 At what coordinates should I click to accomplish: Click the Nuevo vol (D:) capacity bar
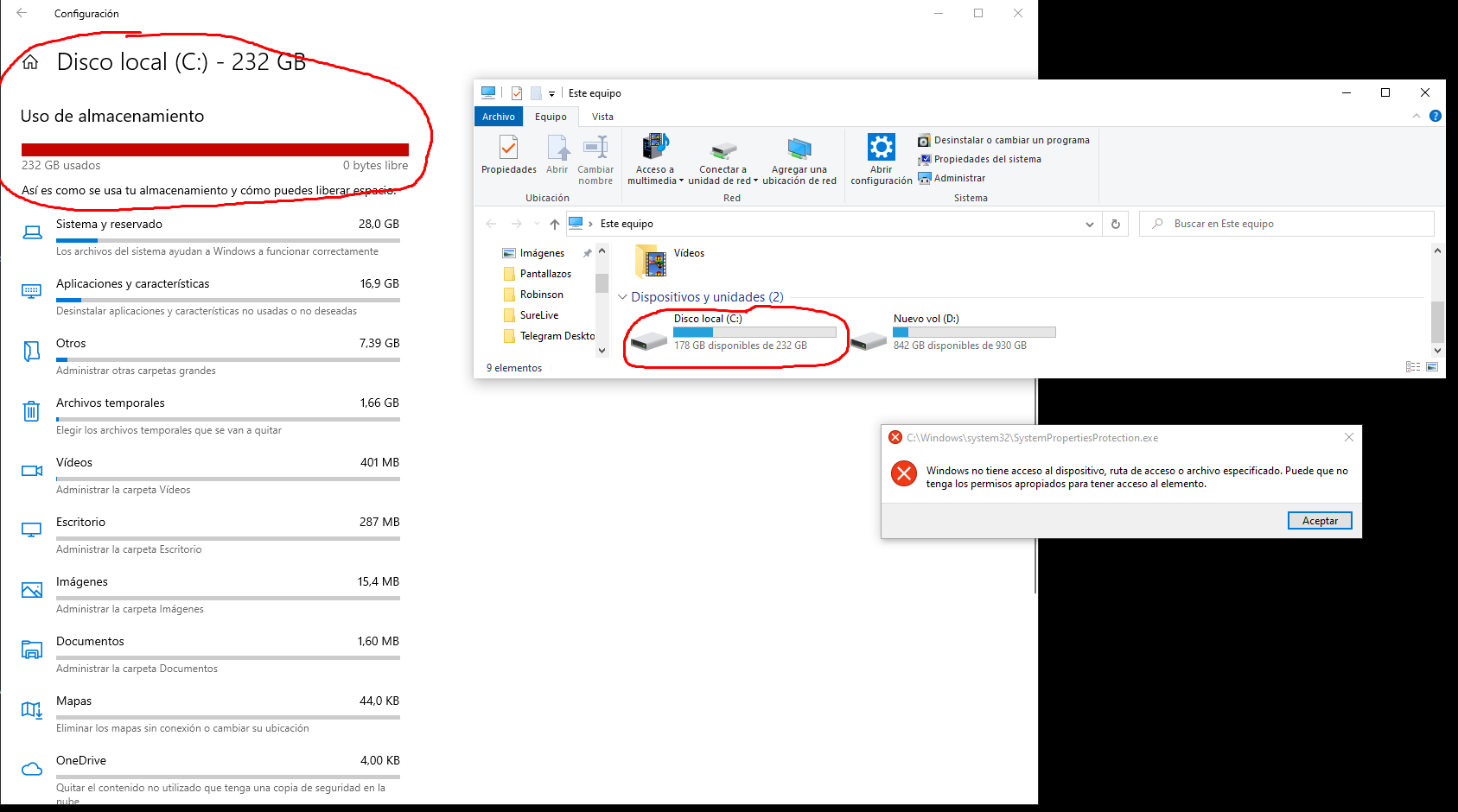974,332
